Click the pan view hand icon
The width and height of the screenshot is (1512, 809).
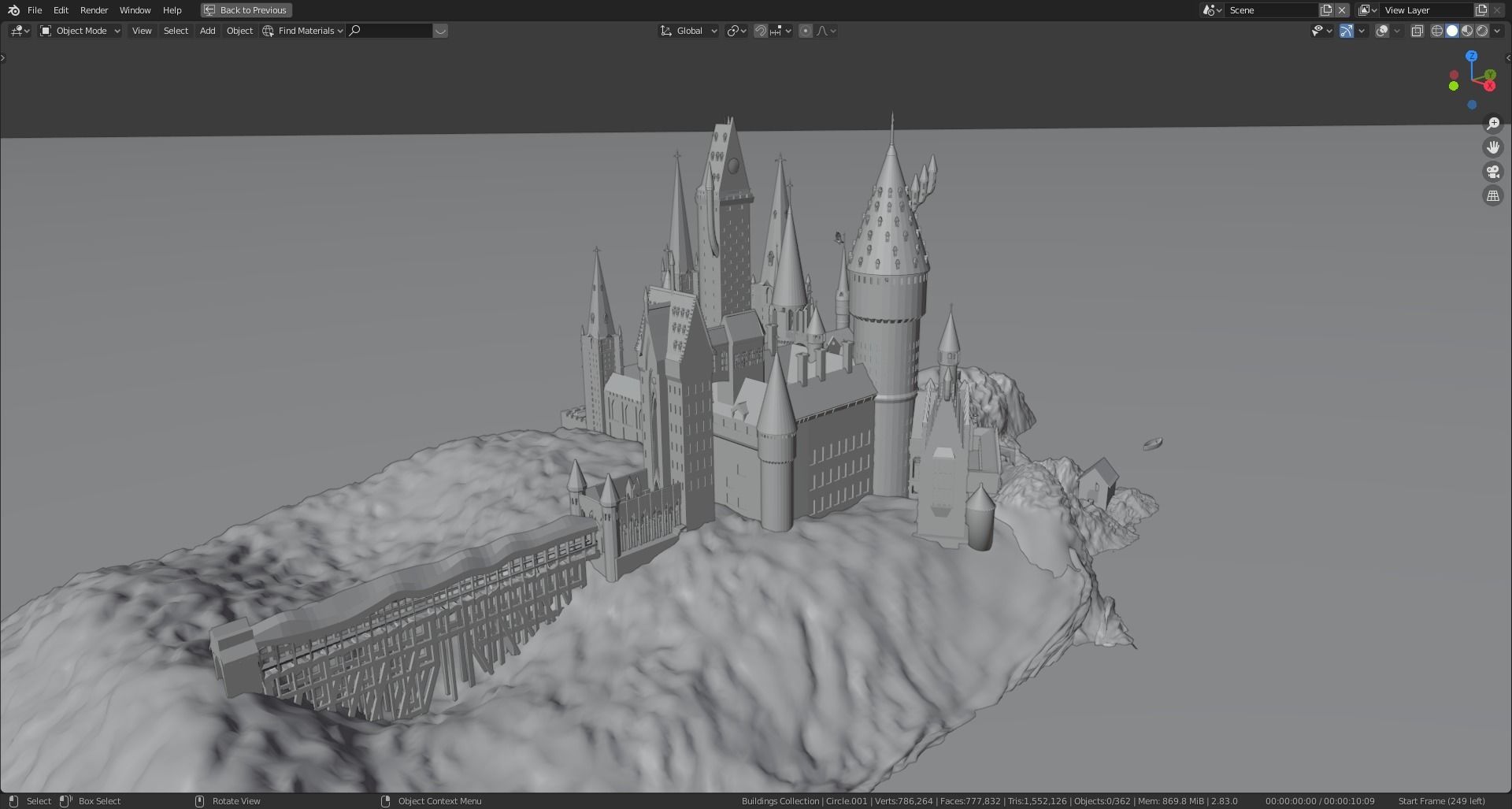(x=1492, y=147)
